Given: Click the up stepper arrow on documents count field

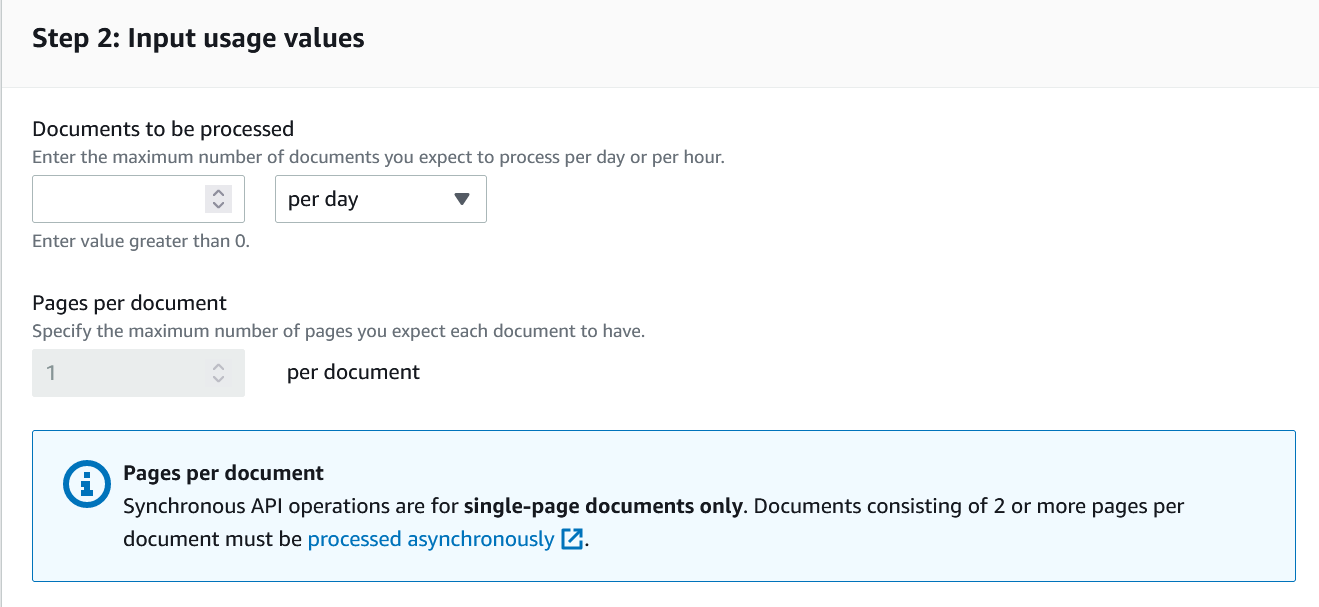Looking at the screenshot, I should pyautogui.click(x=217, y=193).
